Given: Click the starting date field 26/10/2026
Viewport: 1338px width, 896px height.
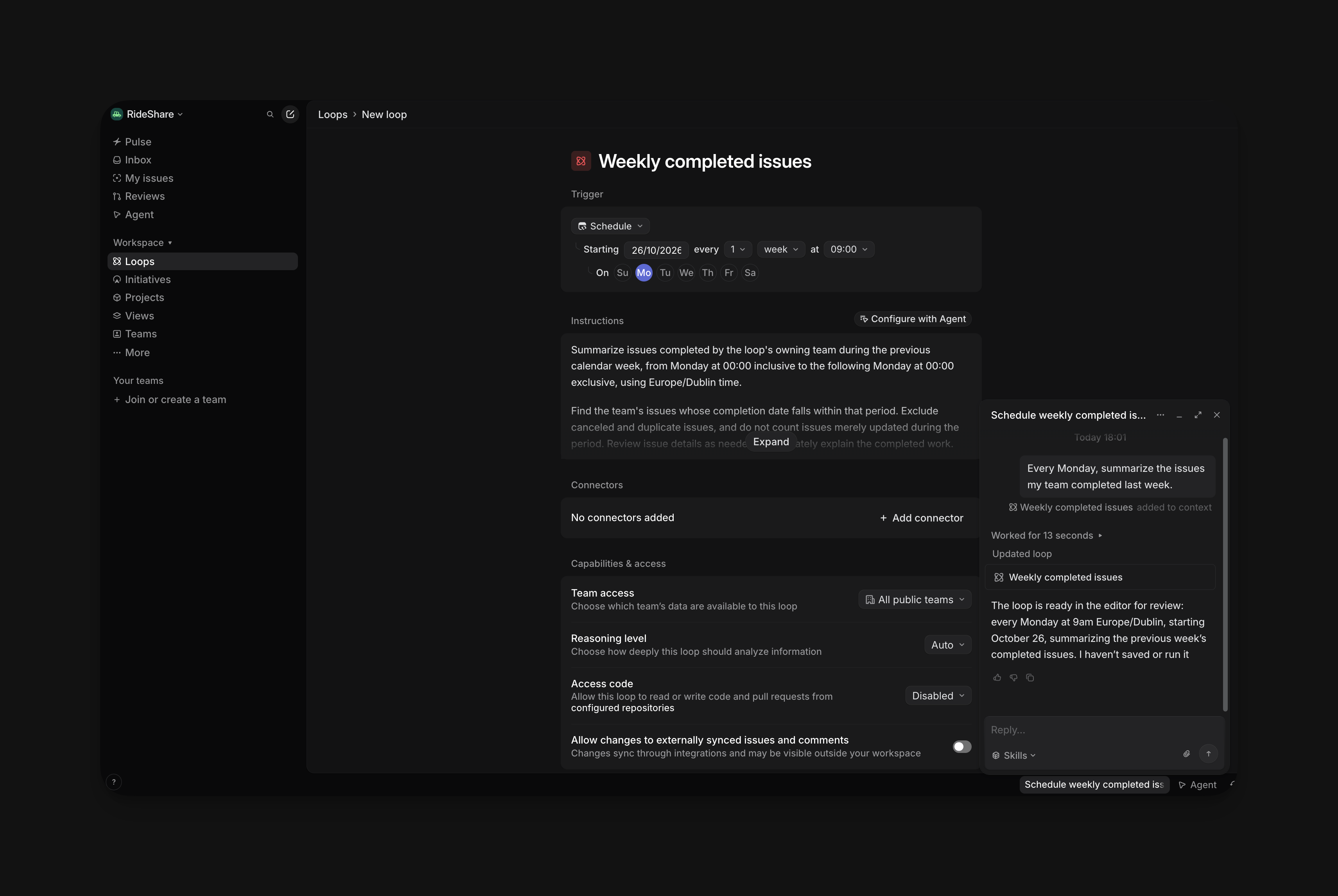Looking at the screenshot, I should 656,250.
